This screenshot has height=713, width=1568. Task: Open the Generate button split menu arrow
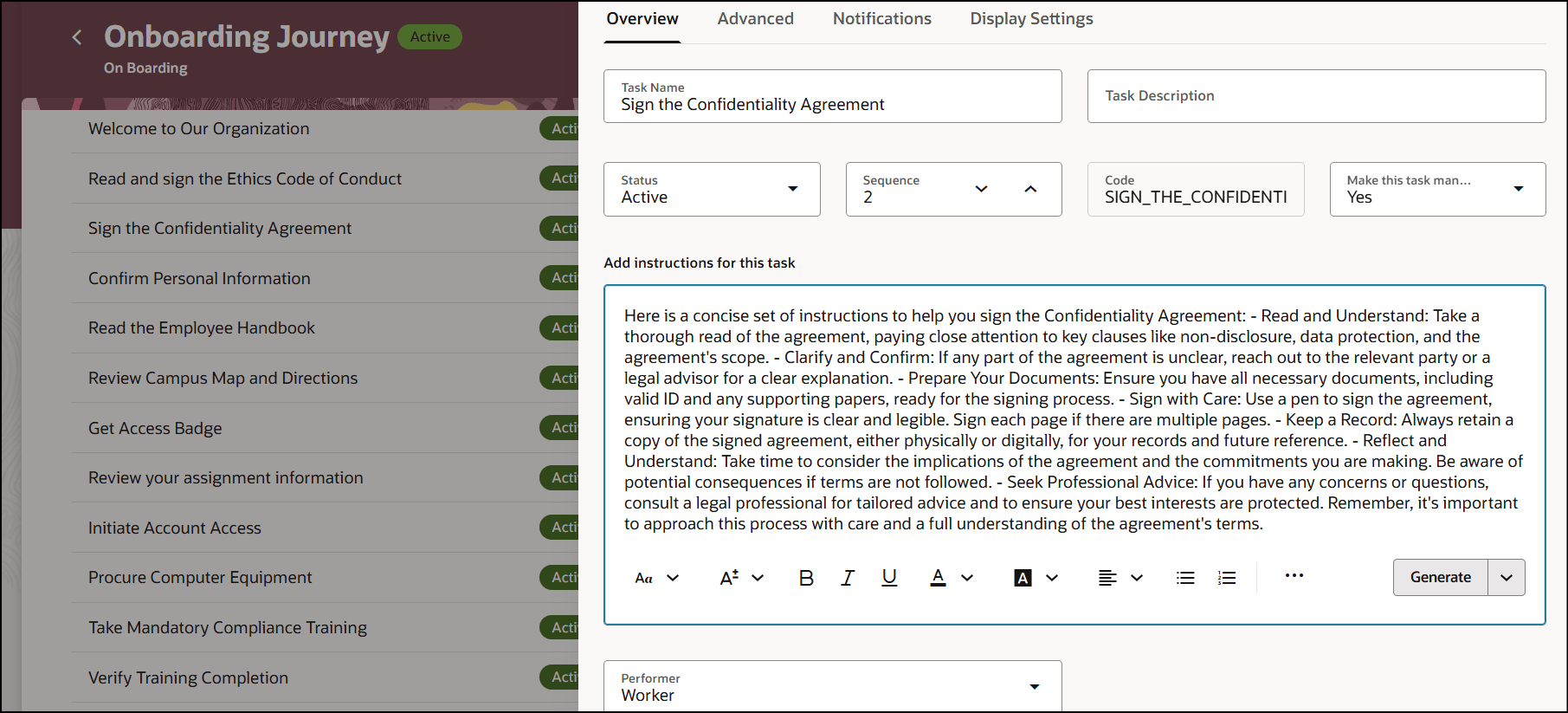(1507, 578)
